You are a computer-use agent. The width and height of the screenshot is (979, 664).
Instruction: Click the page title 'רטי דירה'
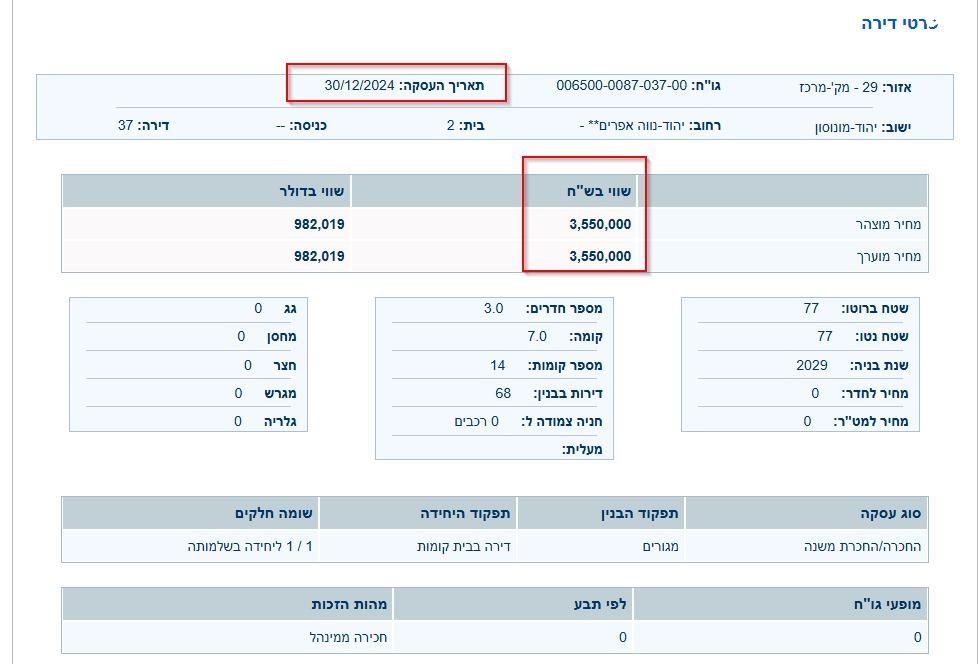coord(900,24)
